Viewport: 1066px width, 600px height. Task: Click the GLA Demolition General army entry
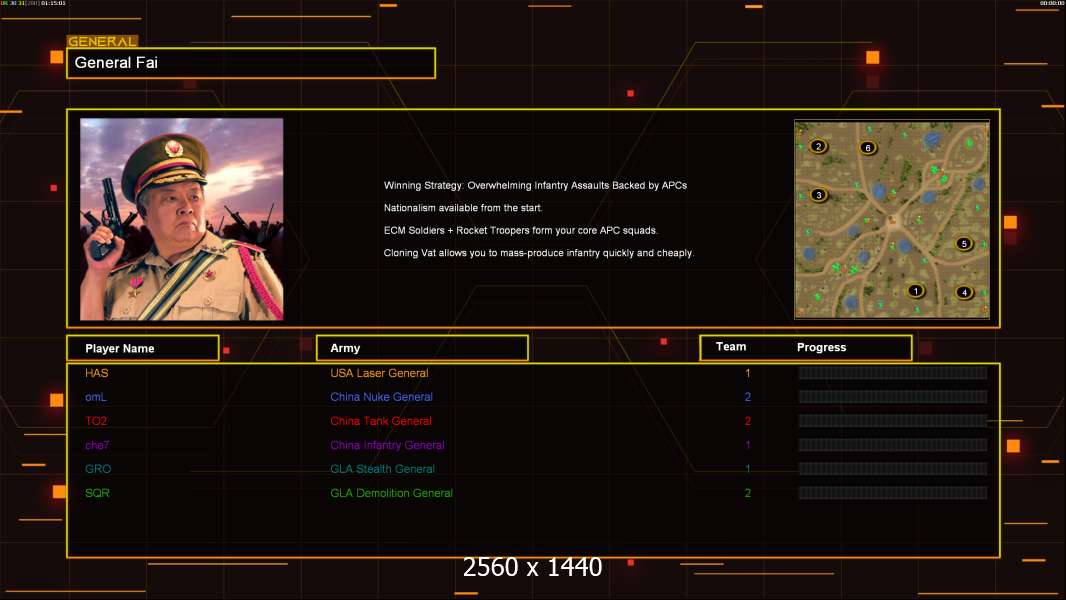[x=392, y=493]
